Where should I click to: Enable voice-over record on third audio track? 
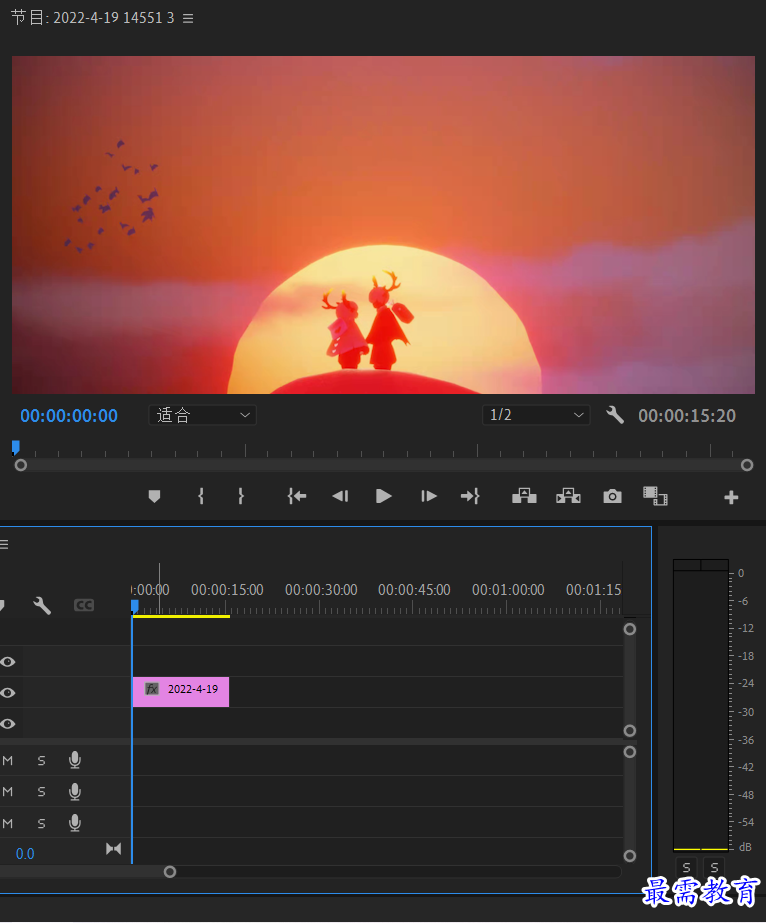pos(75,823)
